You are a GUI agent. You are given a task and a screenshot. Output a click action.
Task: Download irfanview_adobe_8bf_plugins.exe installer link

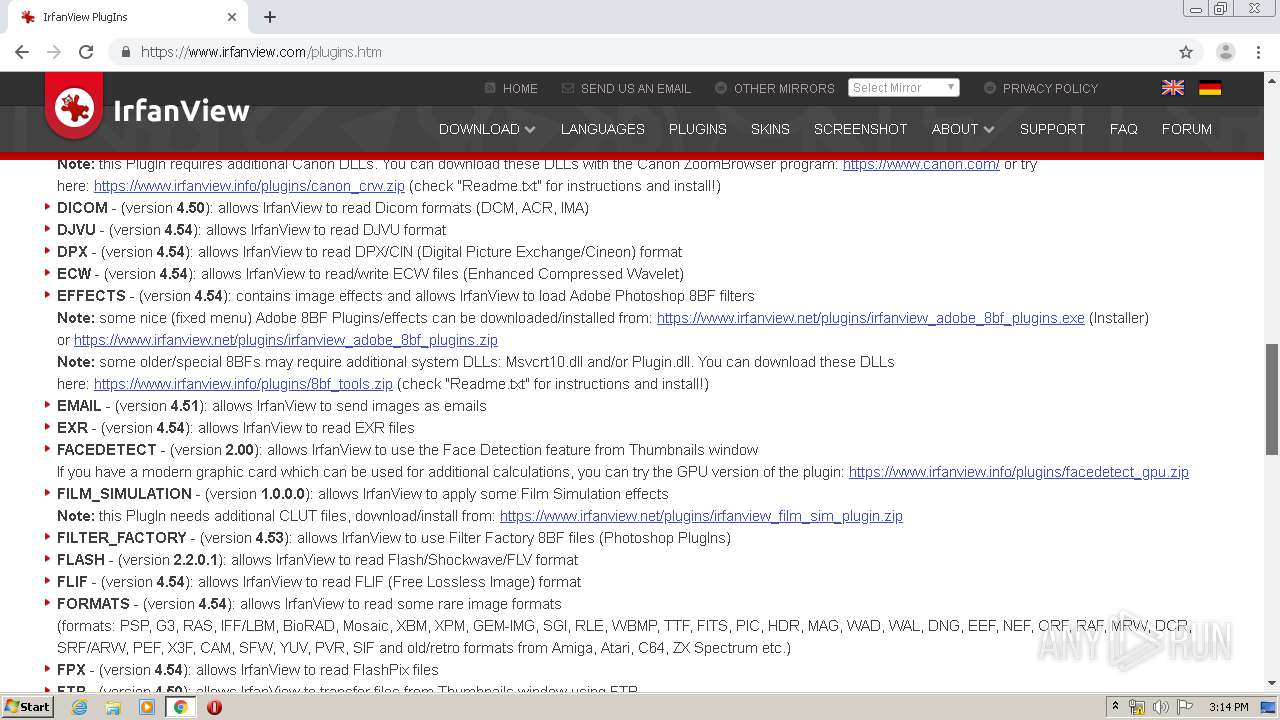coord(870,318)
